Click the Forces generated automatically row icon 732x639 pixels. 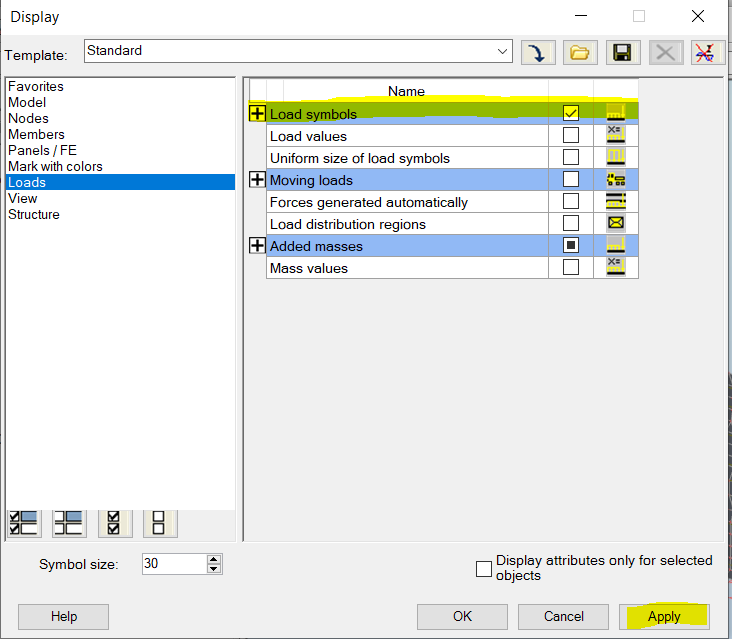[x=616, y=201]
